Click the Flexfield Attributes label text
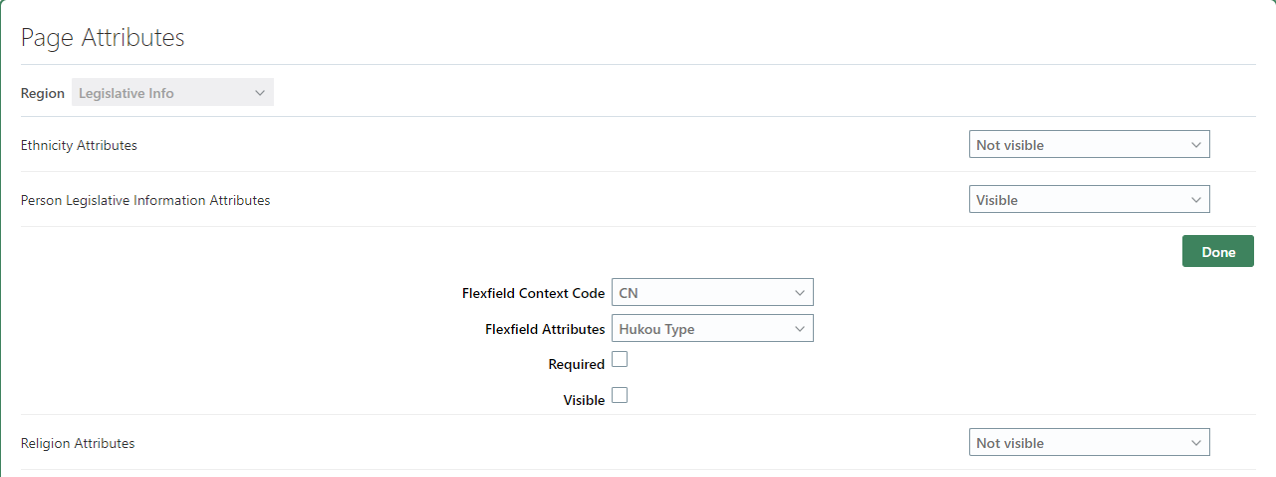This screenshot has height=477, width=1276. (545, 329)
